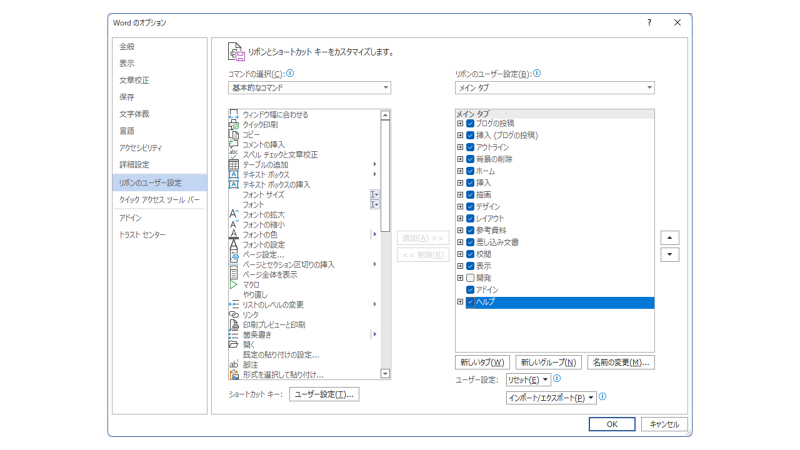This screenshot has height=450, width=800.
Task: Select the テーブルの追加 table icon
Action: [233, 165]
